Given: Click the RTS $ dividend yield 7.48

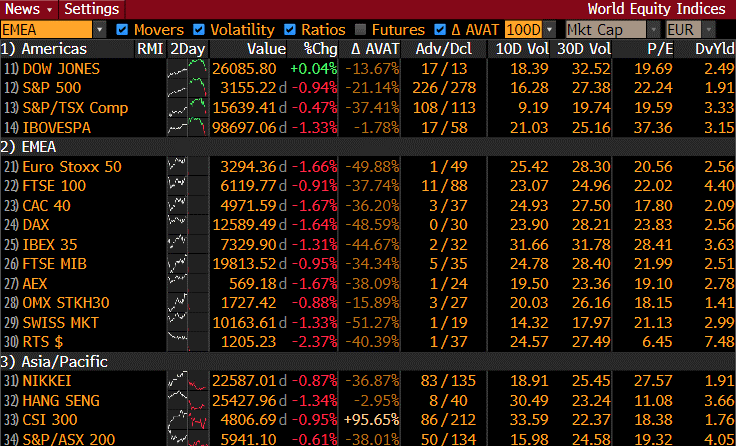Looking at the screenshot, I should point(719,342).
